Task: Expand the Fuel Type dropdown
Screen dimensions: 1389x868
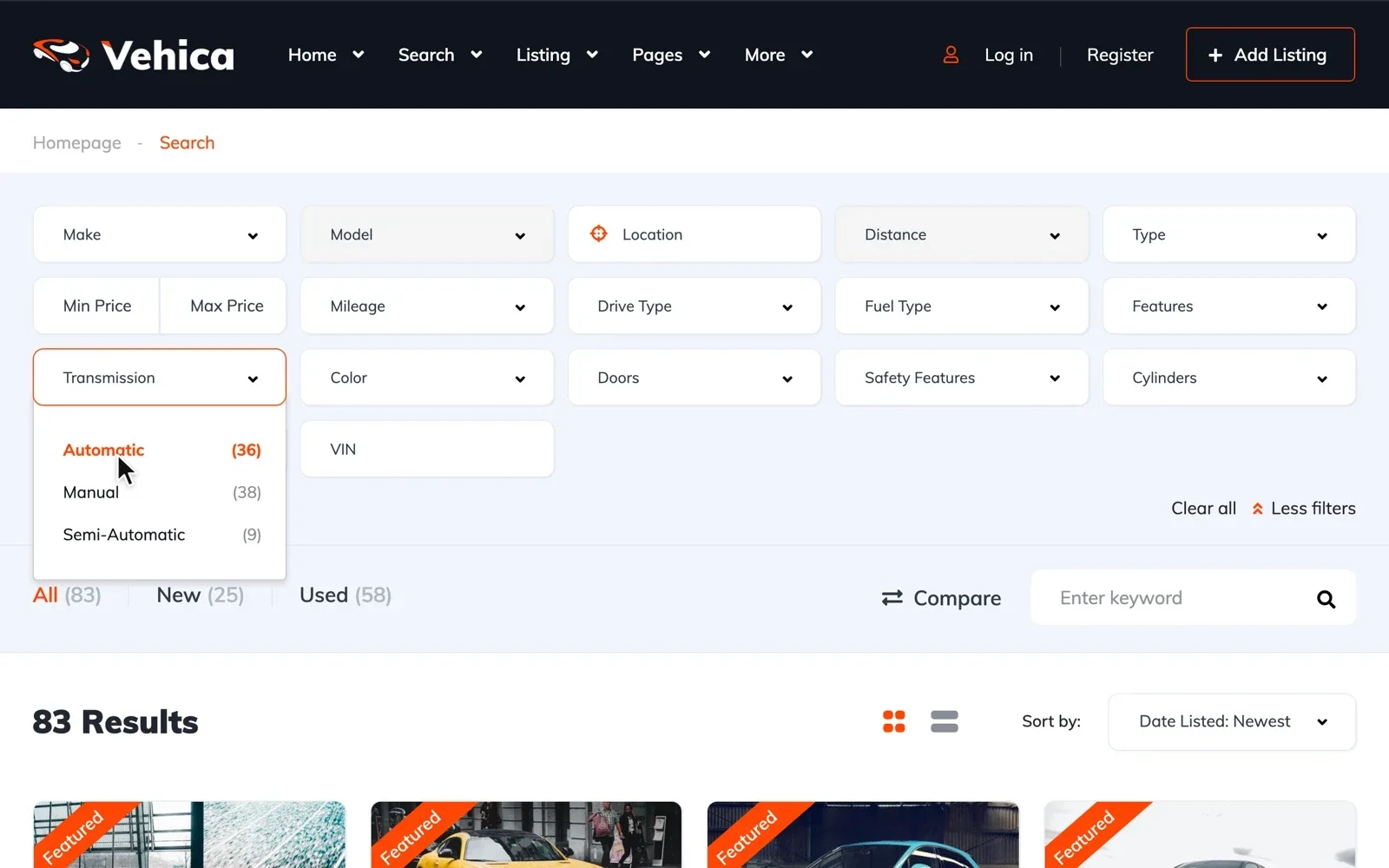Action: pyautogui.click(x=962, y=306)
